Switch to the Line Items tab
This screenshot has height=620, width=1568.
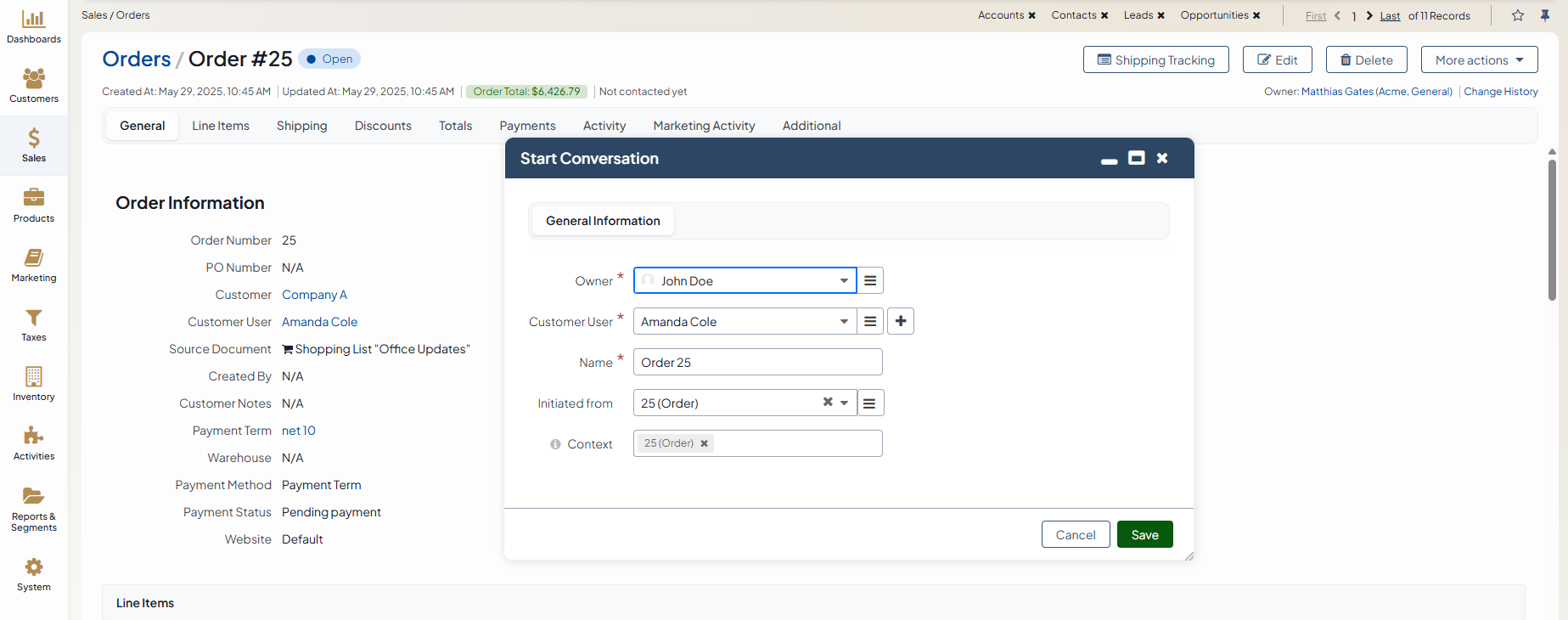tap(221, 126)
